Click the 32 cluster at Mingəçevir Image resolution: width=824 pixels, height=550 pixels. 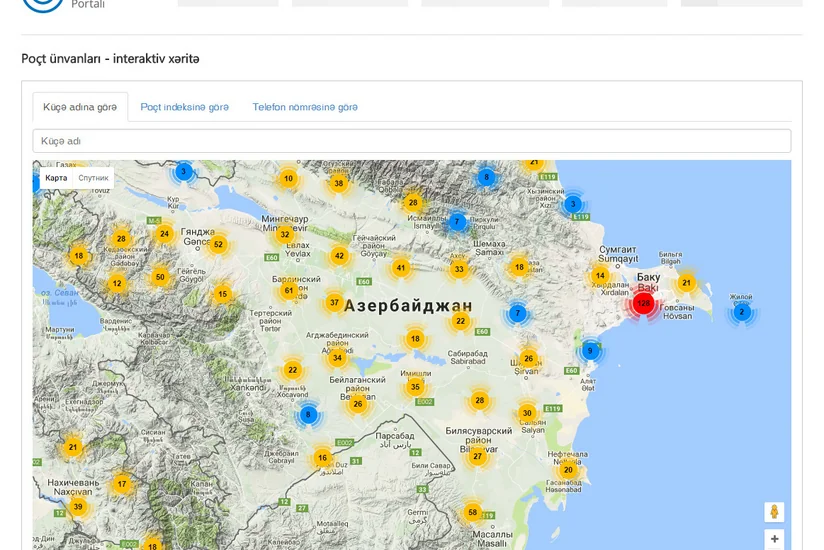[285, 234]
